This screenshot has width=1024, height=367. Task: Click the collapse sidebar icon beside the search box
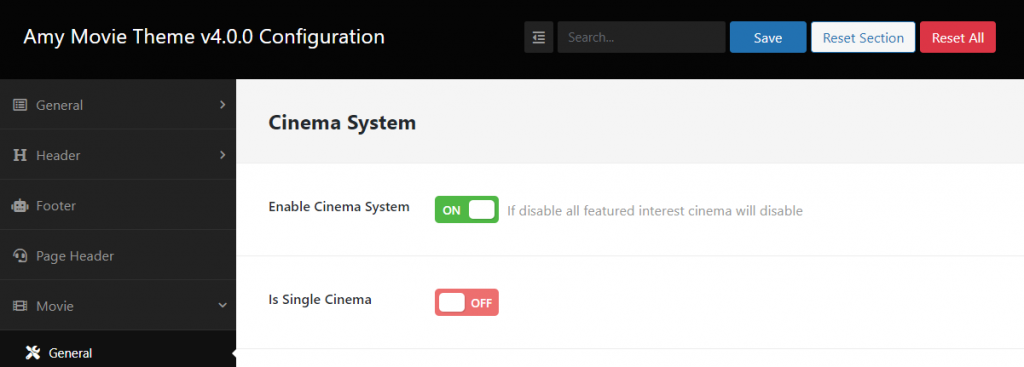539,37
